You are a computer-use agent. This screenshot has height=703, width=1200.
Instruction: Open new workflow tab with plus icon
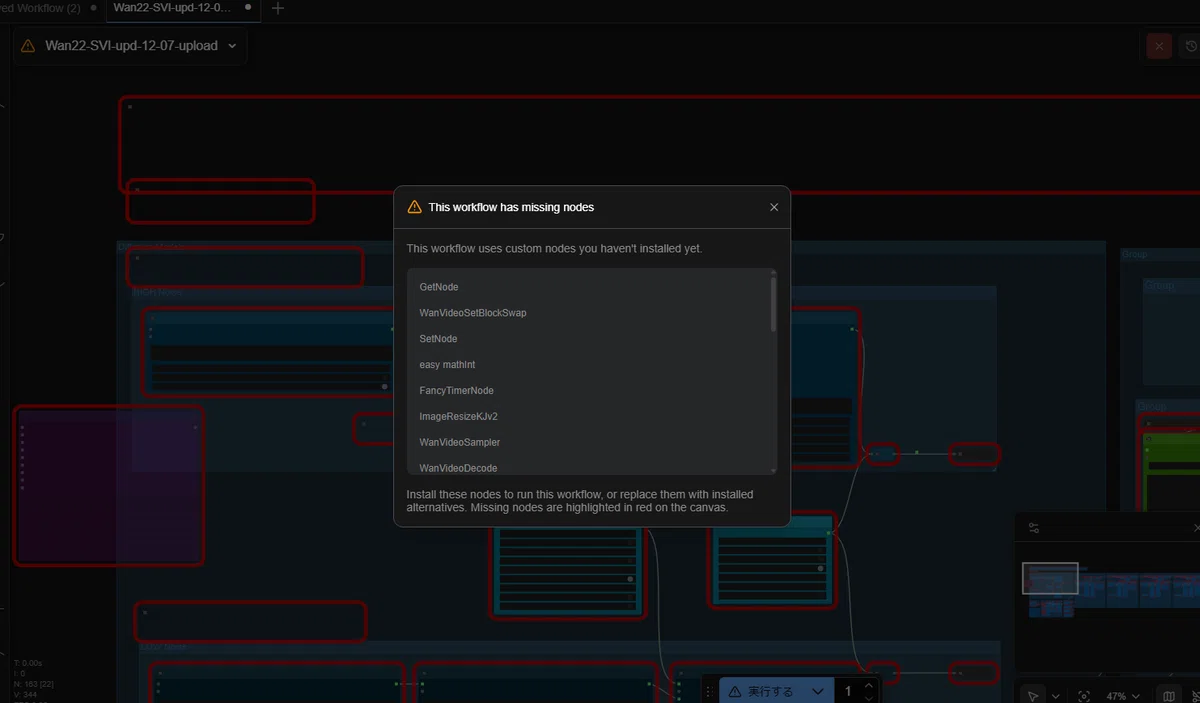click(278, 8)
